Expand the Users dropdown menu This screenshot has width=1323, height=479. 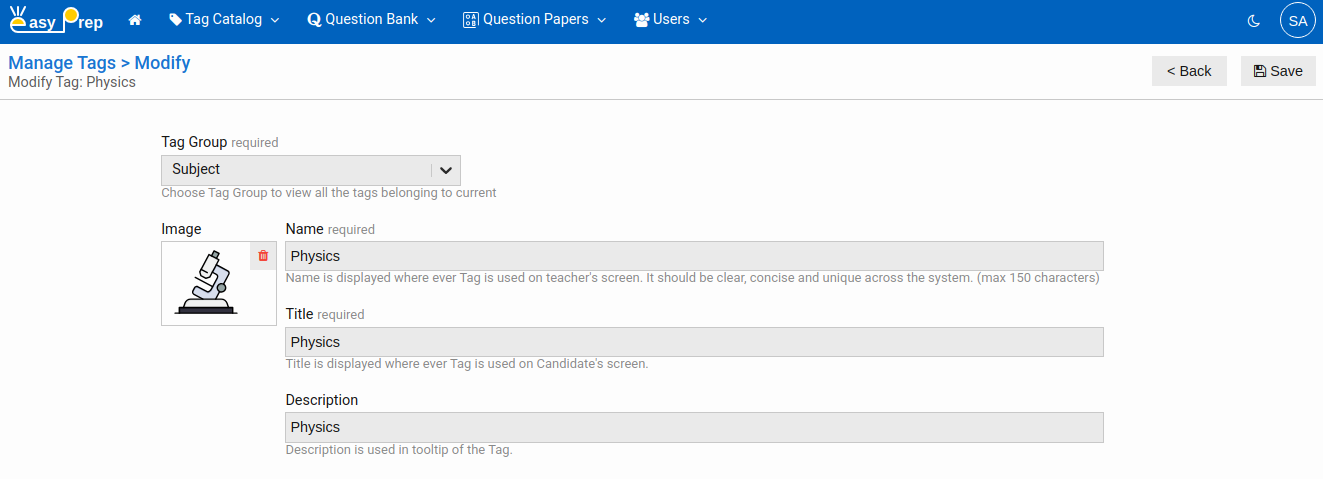[671, 20]
